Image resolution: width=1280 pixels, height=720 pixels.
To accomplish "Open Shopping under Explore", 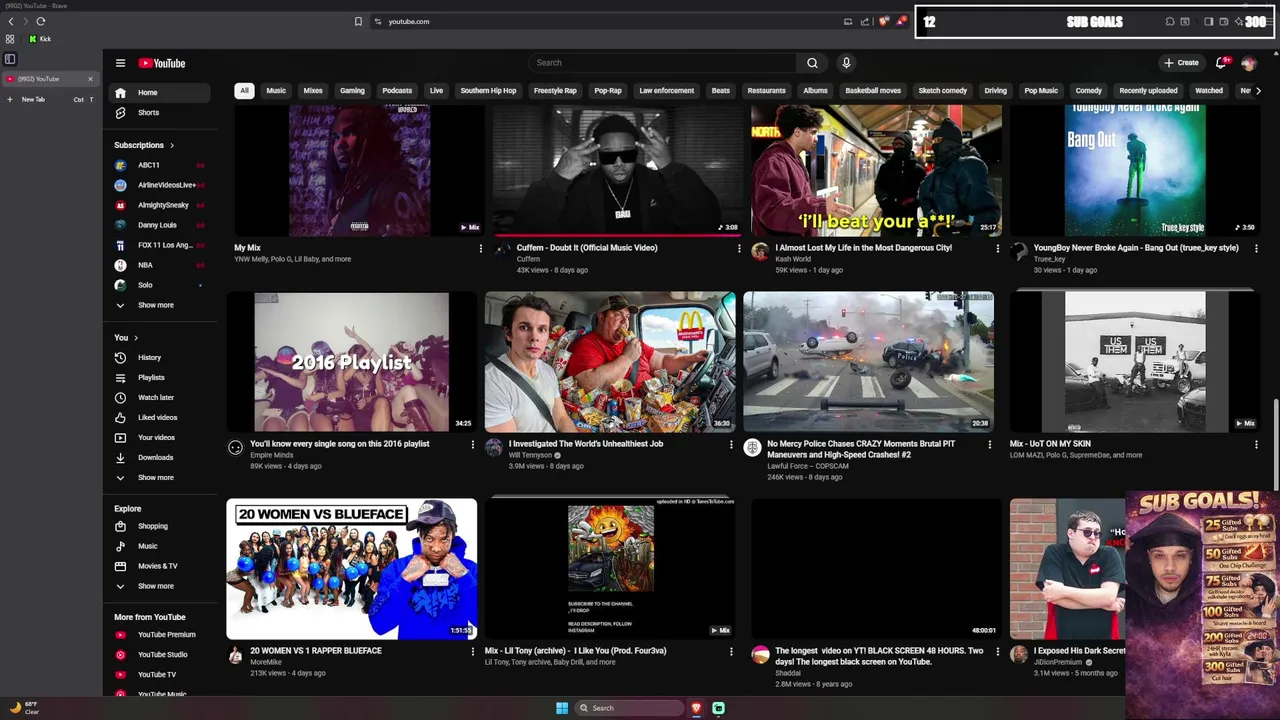I will tap(160, 526).
